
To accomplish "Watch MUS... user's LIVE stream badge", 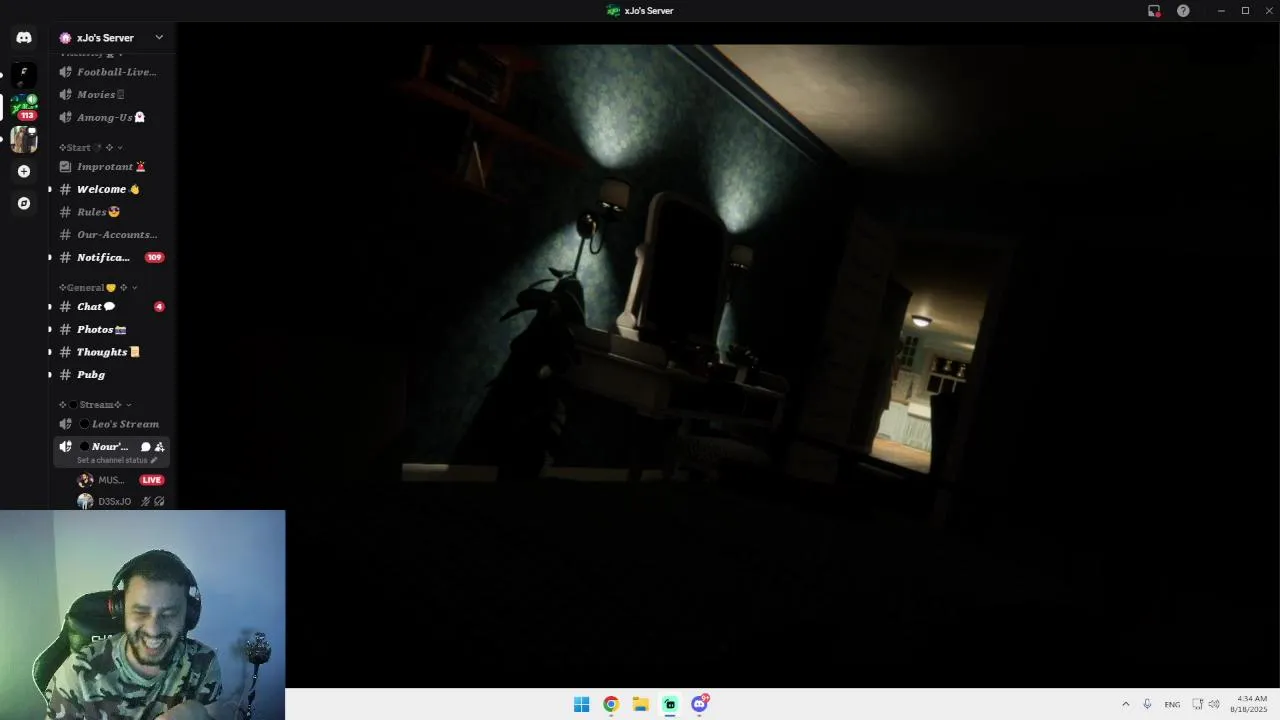I will point(152,480).
